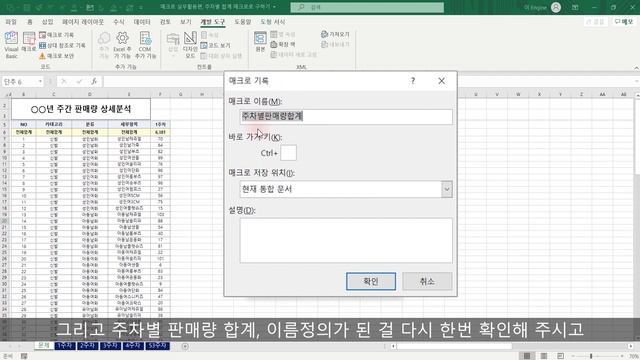Open Excel 추가 기능 gear icon
This screenshot has height=360, width=640.
click(122, 45)
